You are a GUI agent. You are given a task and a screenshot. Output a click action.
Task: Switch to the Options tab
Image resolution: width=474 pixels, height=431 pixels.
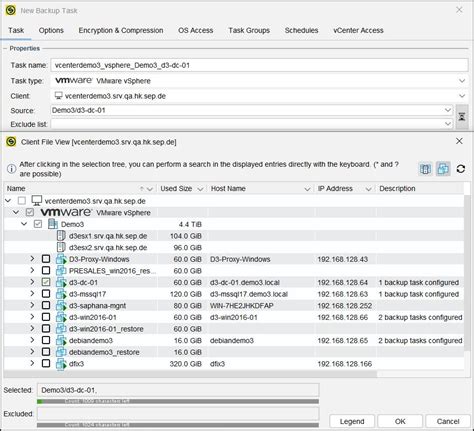[51, 30]
